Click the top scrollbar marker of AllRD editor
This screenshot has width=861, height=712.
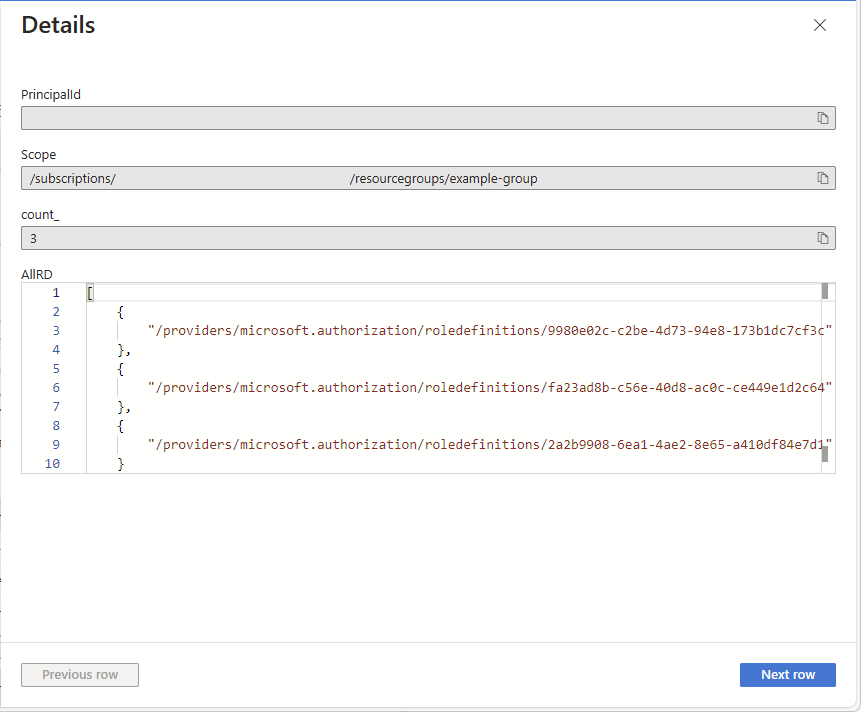tap(825, 291)
